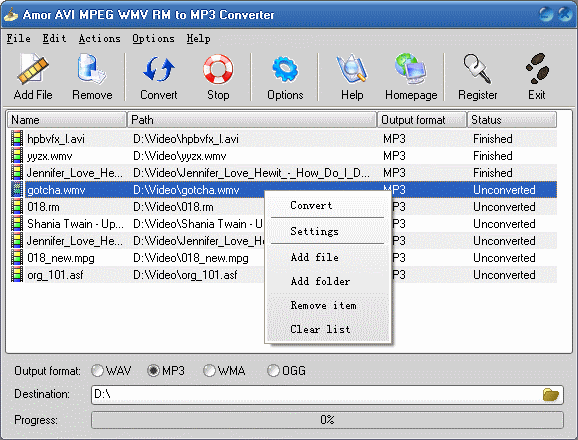Click the Add File filmstrip icon

(33, 69)
